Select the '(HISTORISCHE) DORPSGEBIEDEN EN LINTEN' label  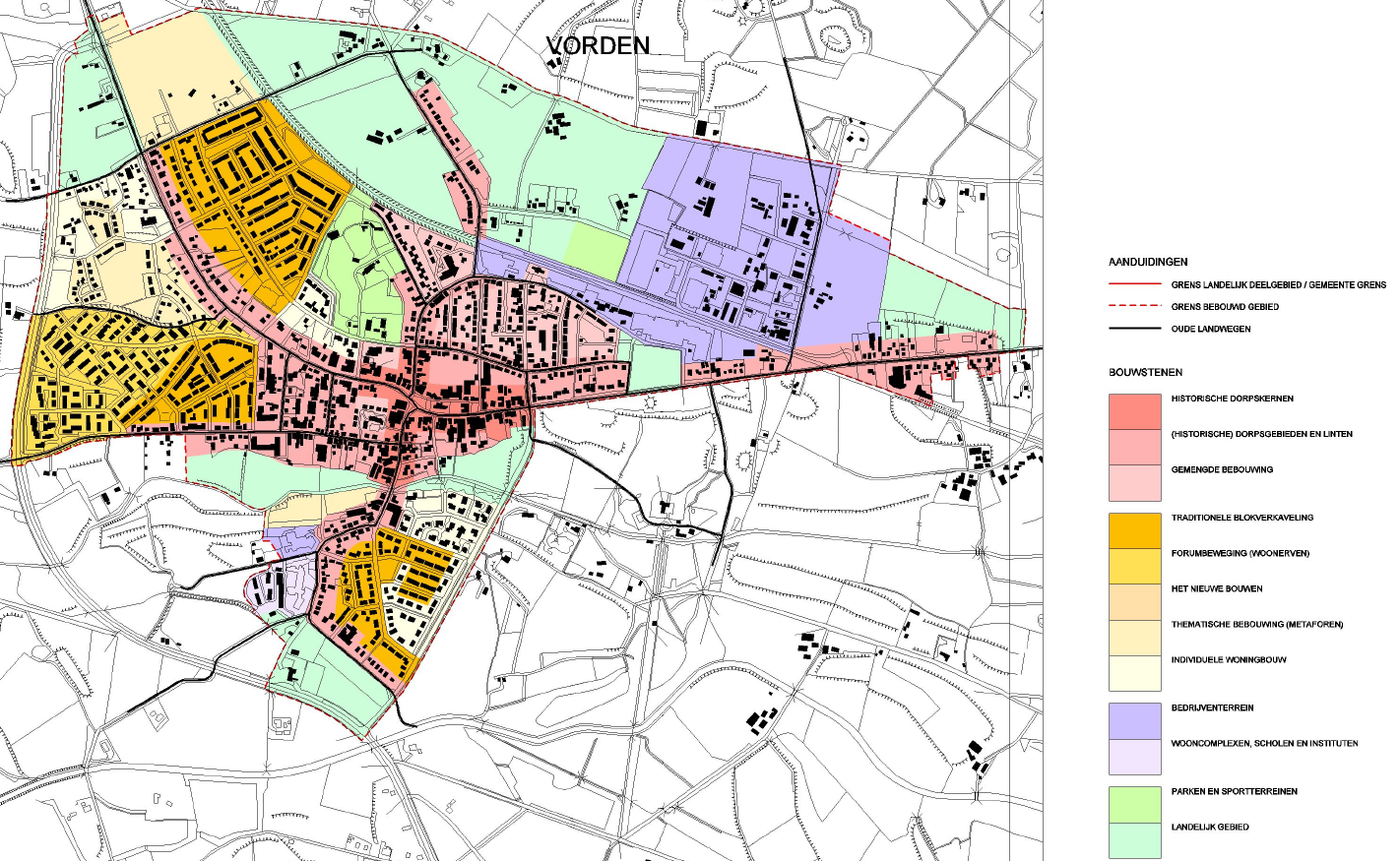coord(1262,434)
